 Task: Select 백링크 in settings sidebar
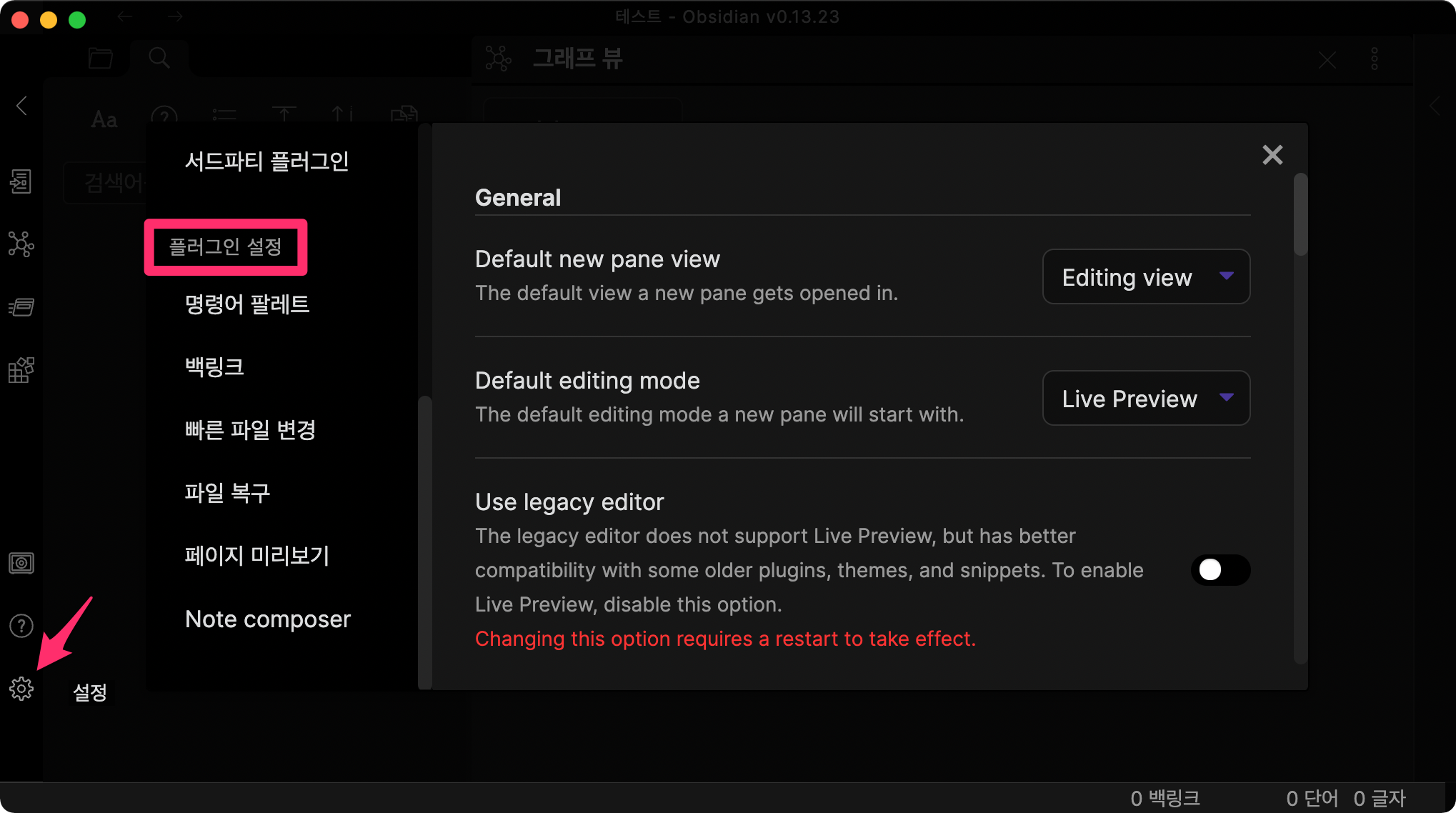(x=214, y=366)
